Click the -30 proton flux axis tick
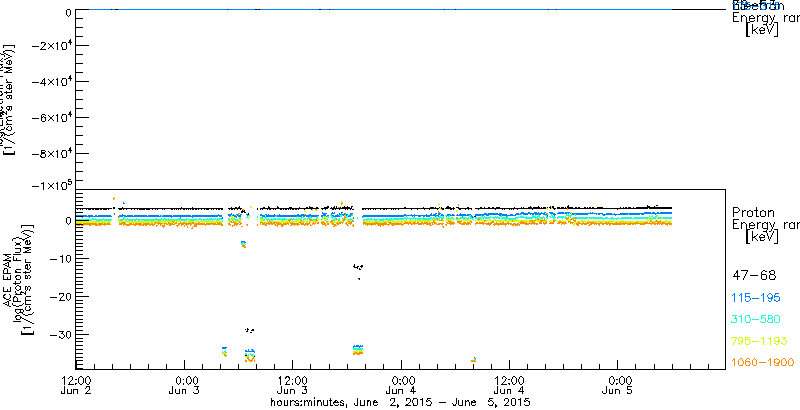This screenshot has height=410, width=800. 59,335
